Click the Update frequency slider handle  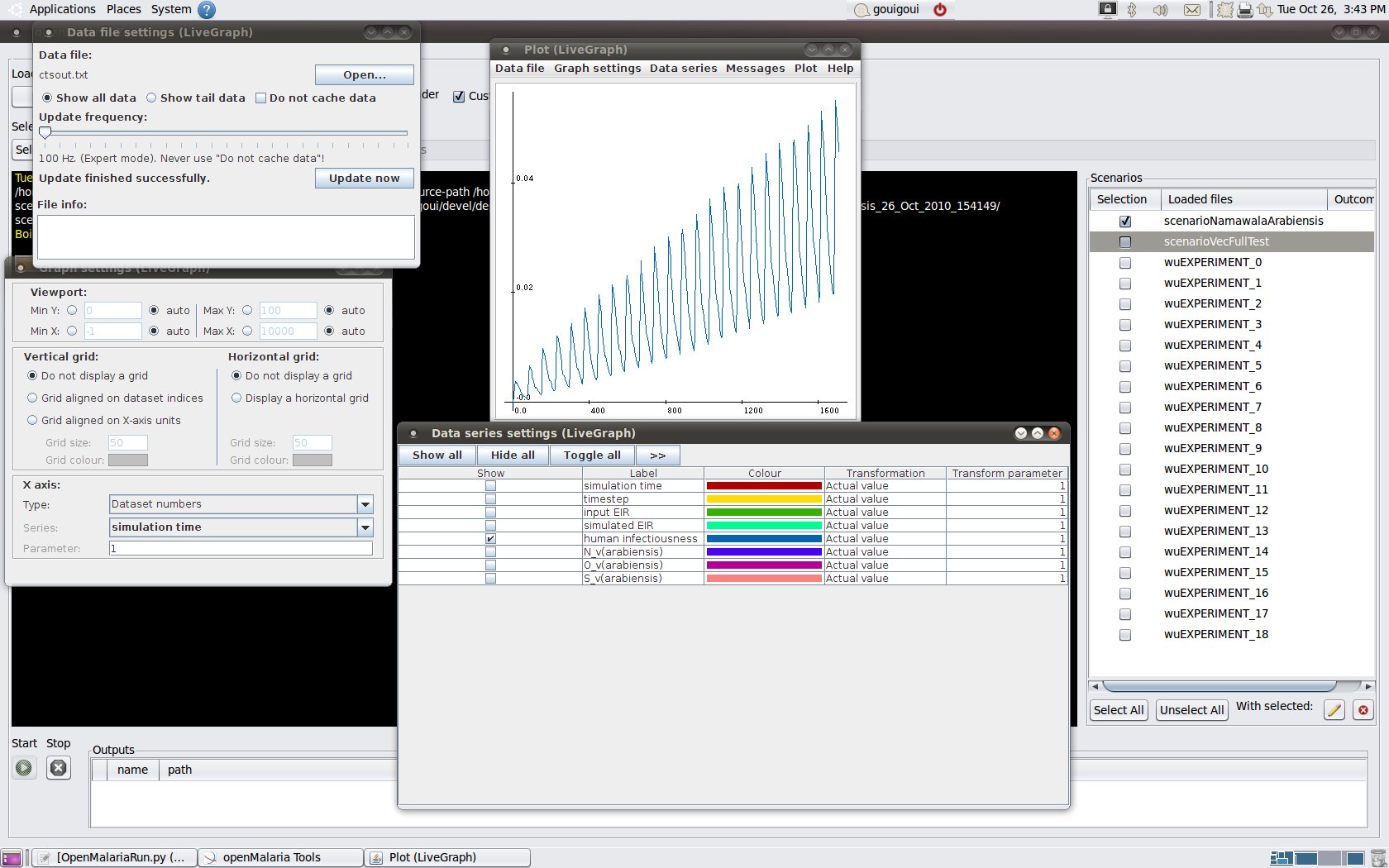(45, 132)
